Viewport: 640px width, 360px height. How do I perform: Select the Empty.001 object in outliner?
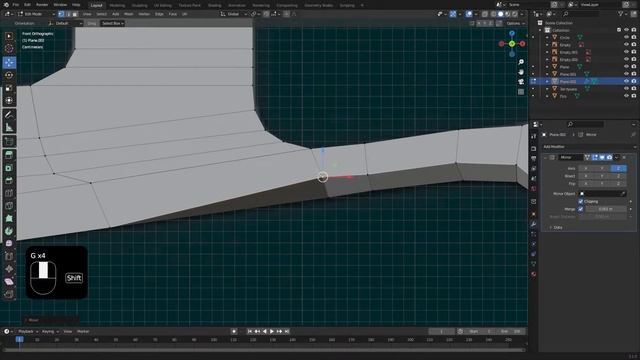point(568,52)
